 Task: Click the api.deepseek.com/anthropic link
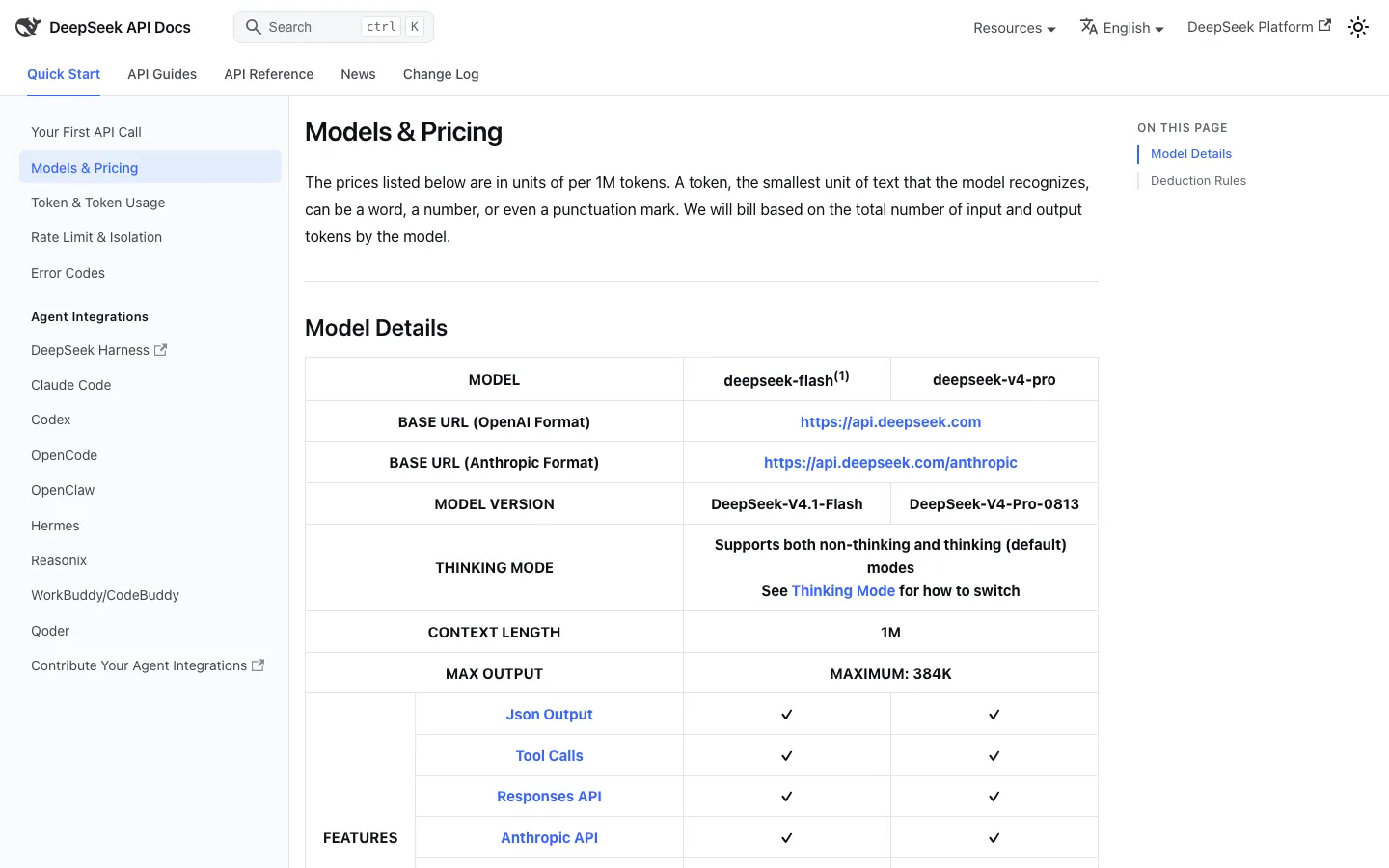[890, 462]
